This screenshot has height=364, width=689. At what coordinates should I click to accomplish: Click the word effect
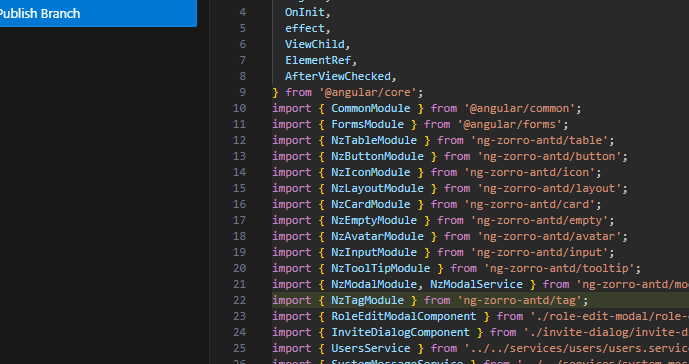click(x=305, y=28)
